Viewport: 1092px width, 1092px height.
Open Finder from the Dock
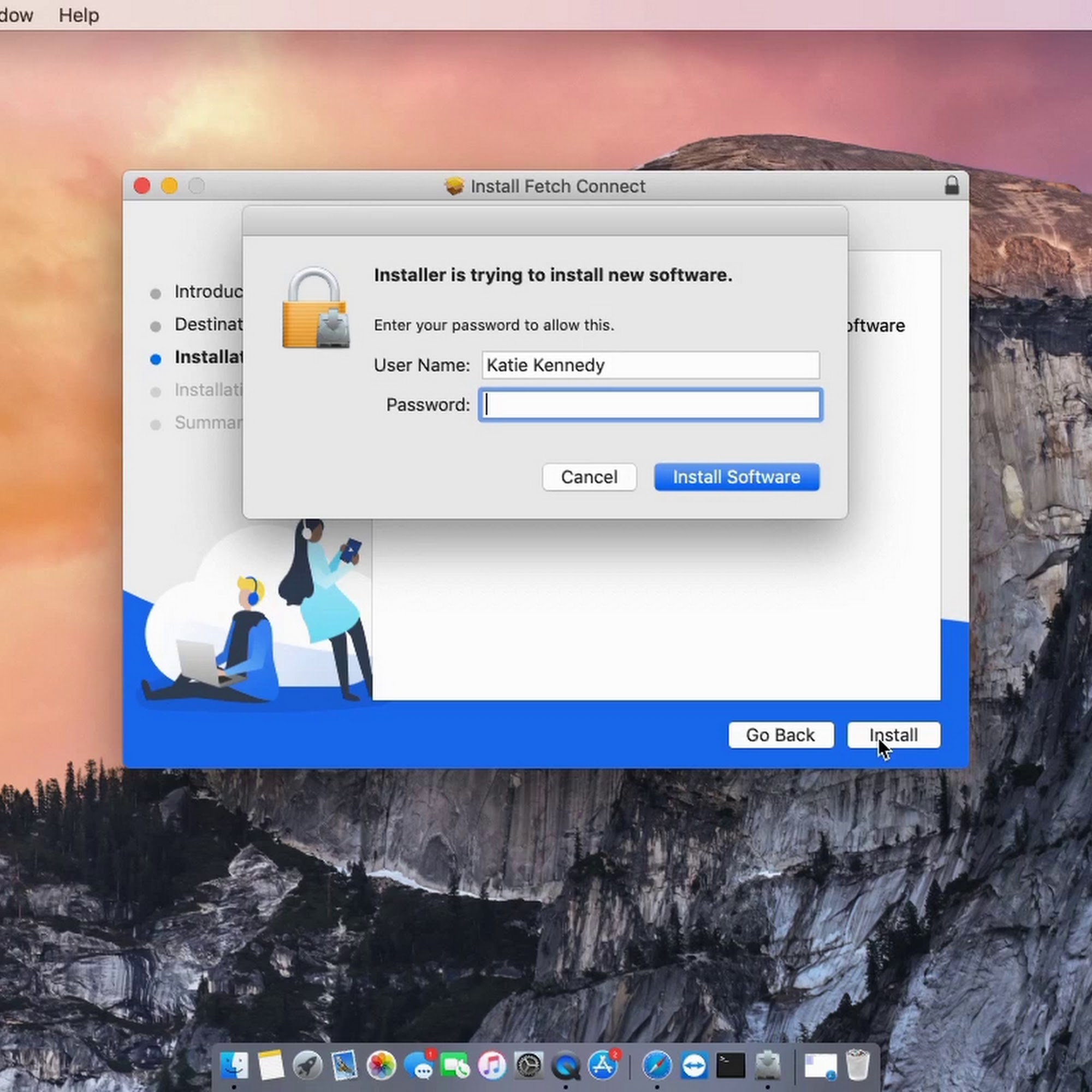(x=234, y=1066)
